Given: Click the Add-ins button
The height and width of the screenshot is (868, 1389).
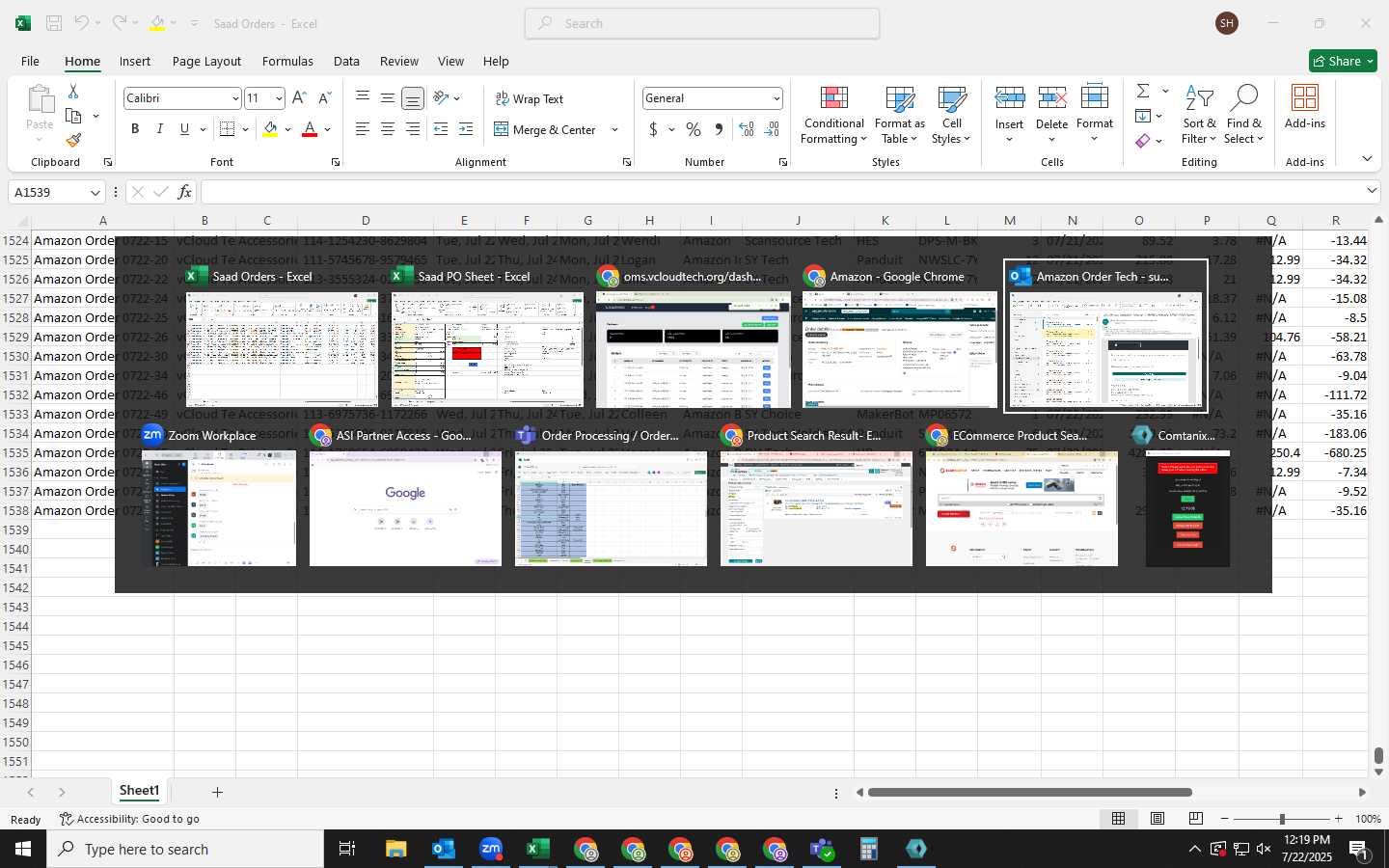Looking at the screenshot, I should (x=1304, y=107).
